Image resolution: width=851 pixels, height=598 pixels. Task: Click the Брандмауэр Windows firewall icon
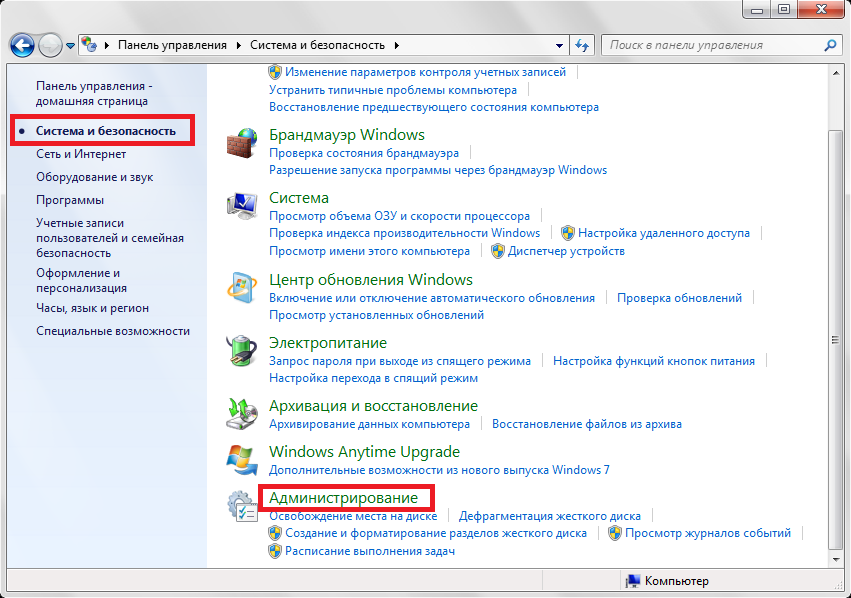242,143
